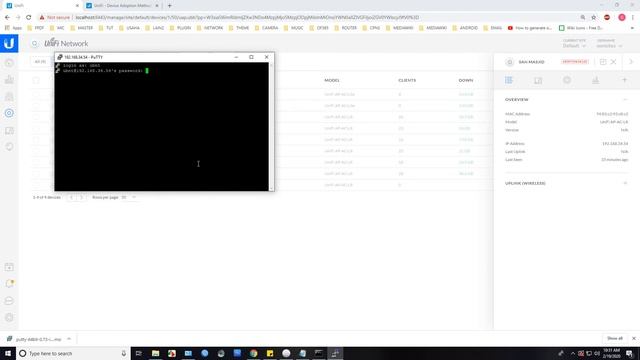Viewport: 640px width, 360px height.
Task: Click the All filter tab in devices page
Action: coord(40,62)
